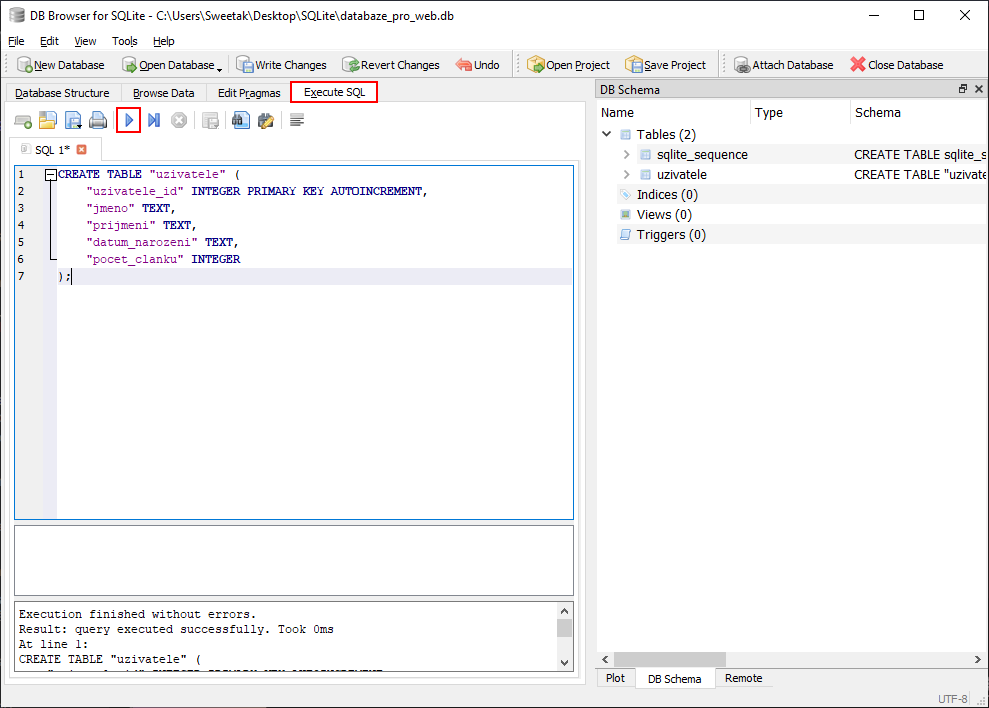989x708 pixels.
Task: Expand the uzivatele table node
Action: (x=626, y=175)
